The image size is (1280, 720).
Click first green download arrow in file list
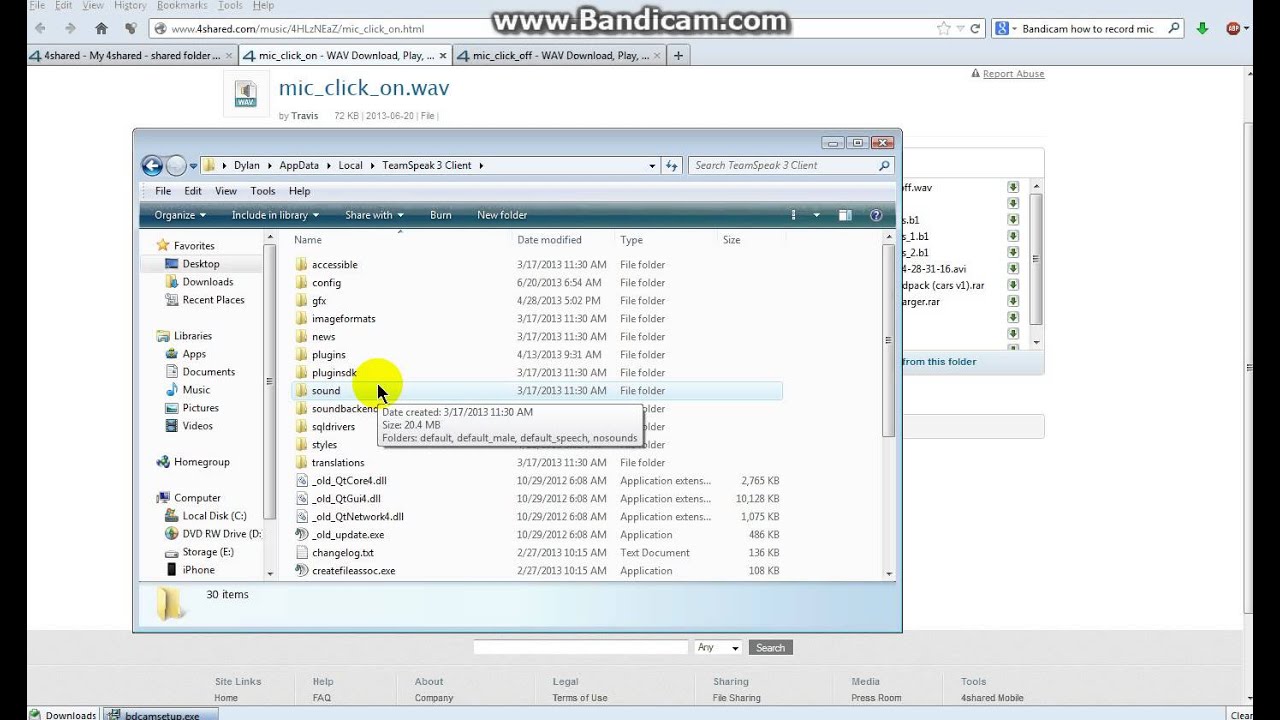(1013, 187)
